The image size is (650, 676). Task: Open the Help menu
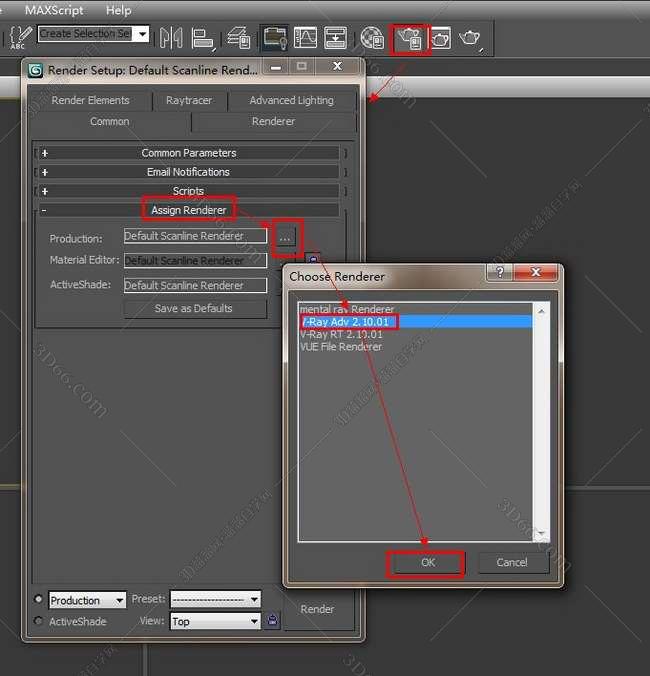pyautogui.click(x=119, y=10)
